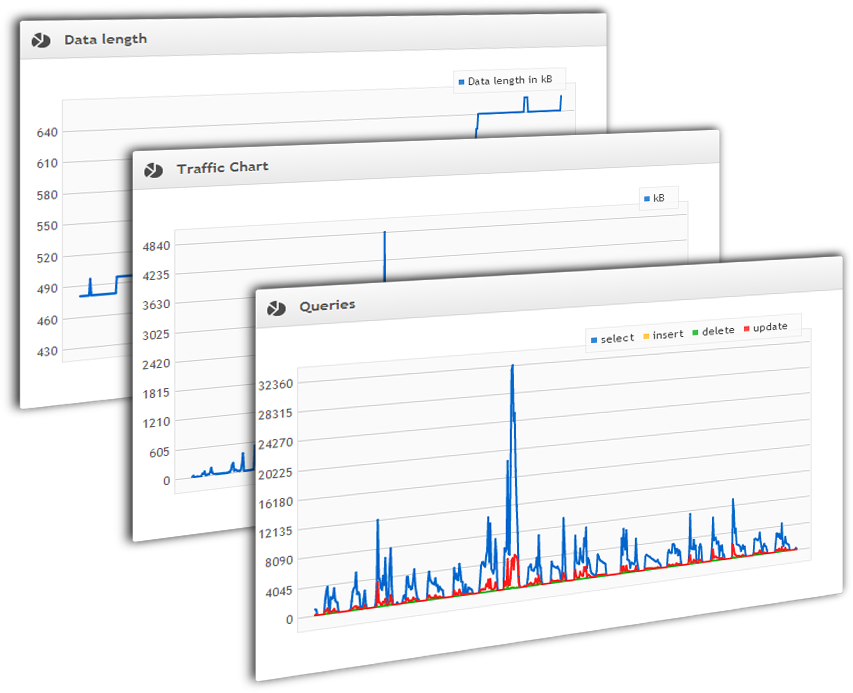Click the 640 axis label in Data length
This screenshot has height=693, width=853.
(47, 133)
